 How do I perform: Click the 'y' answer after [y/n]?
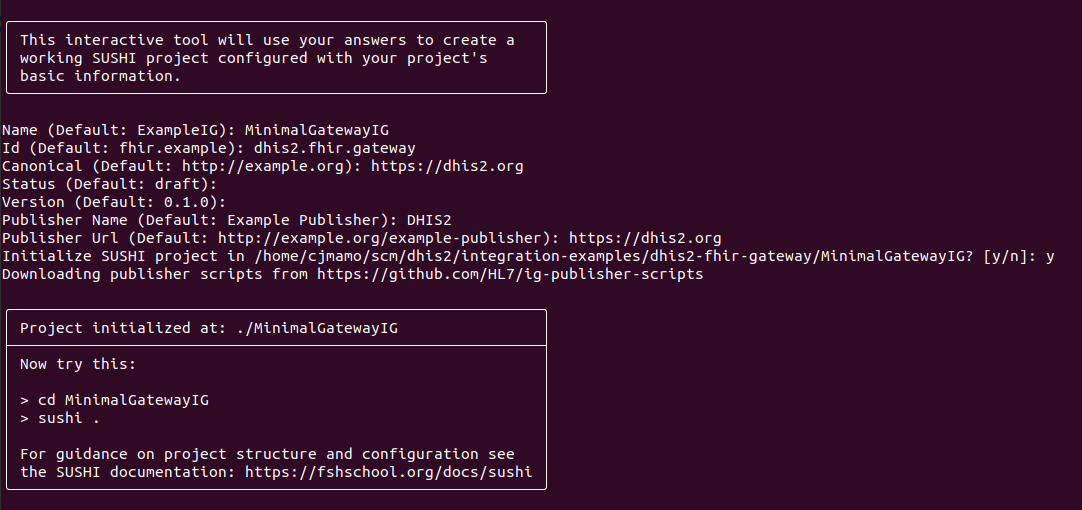1050,256
